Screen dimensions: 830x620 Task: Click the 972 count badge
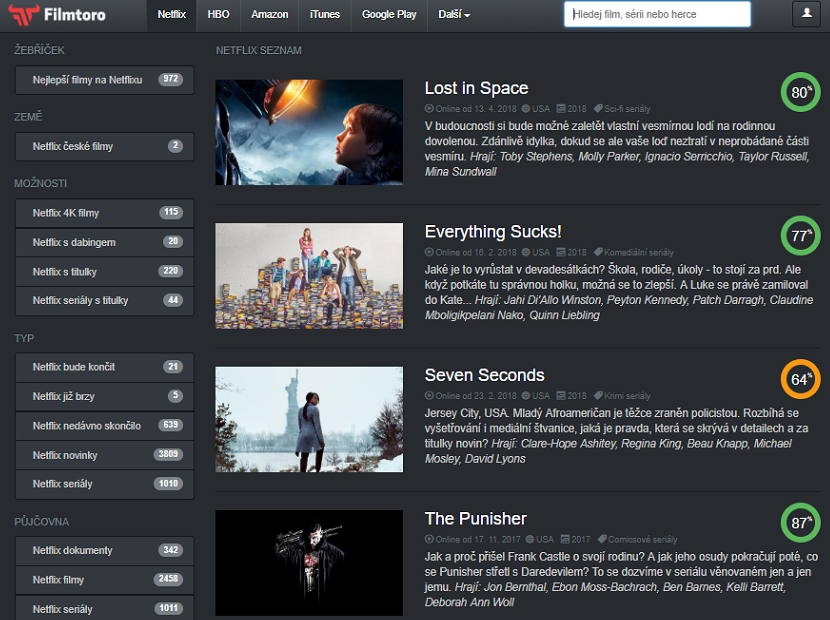click(170, 79)
